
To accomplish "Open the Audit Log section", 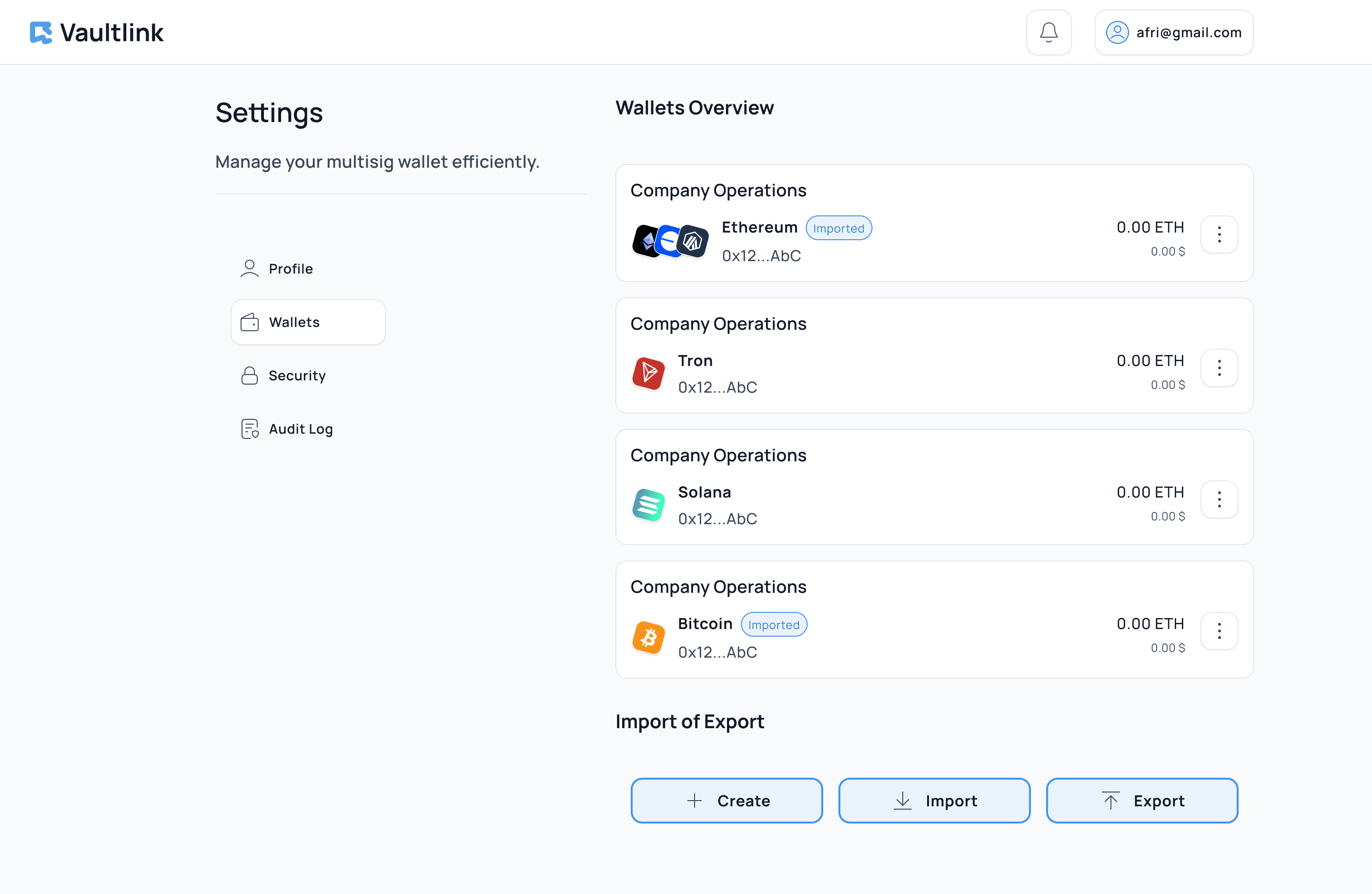I will (308, 429).
